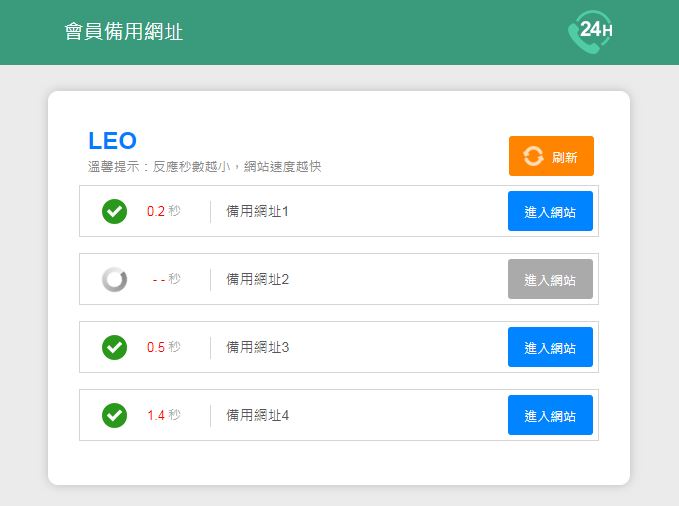Click the 溫馨提示 hint text
Image resolution: width=679 pixels, height=506 pixels.
point(205,166)
